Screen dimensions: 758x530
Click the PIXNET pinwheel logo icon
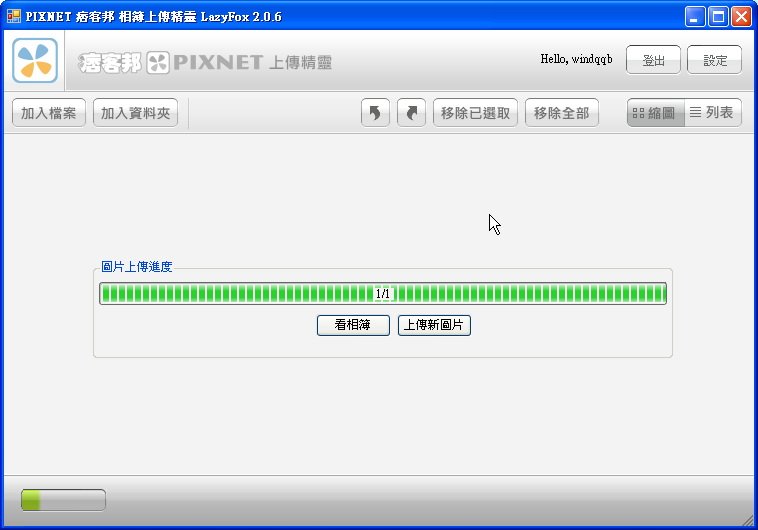click(x=35, y=60)
